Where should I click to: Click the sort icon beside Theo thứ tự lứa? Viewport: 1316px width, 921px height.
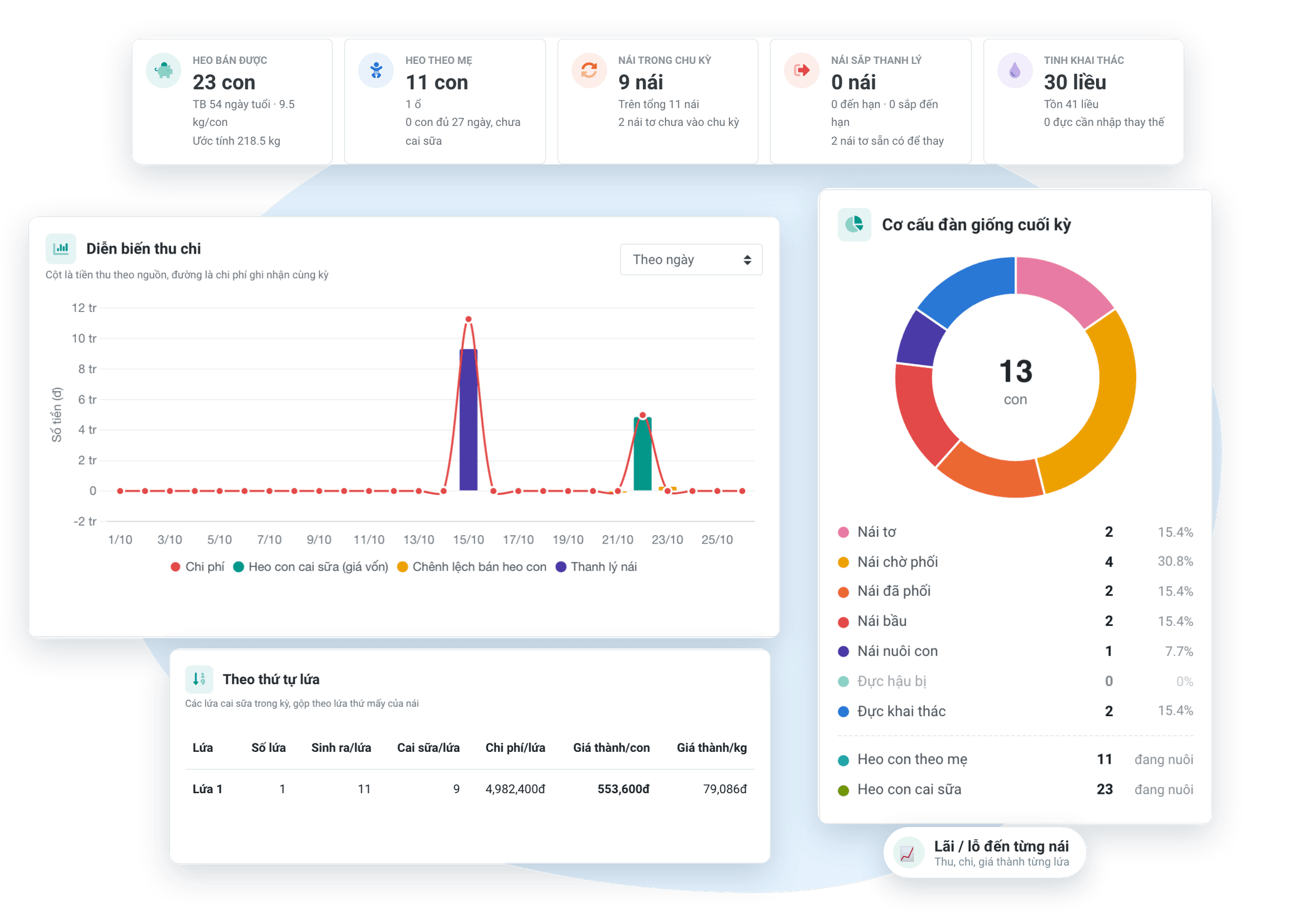coord(199,679)
